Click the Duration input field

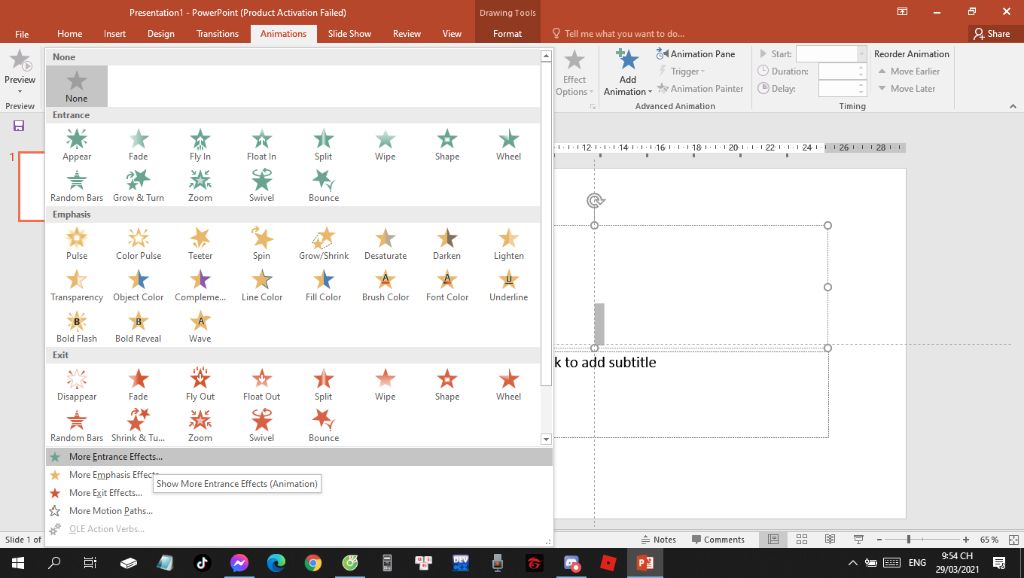(837, 71)
